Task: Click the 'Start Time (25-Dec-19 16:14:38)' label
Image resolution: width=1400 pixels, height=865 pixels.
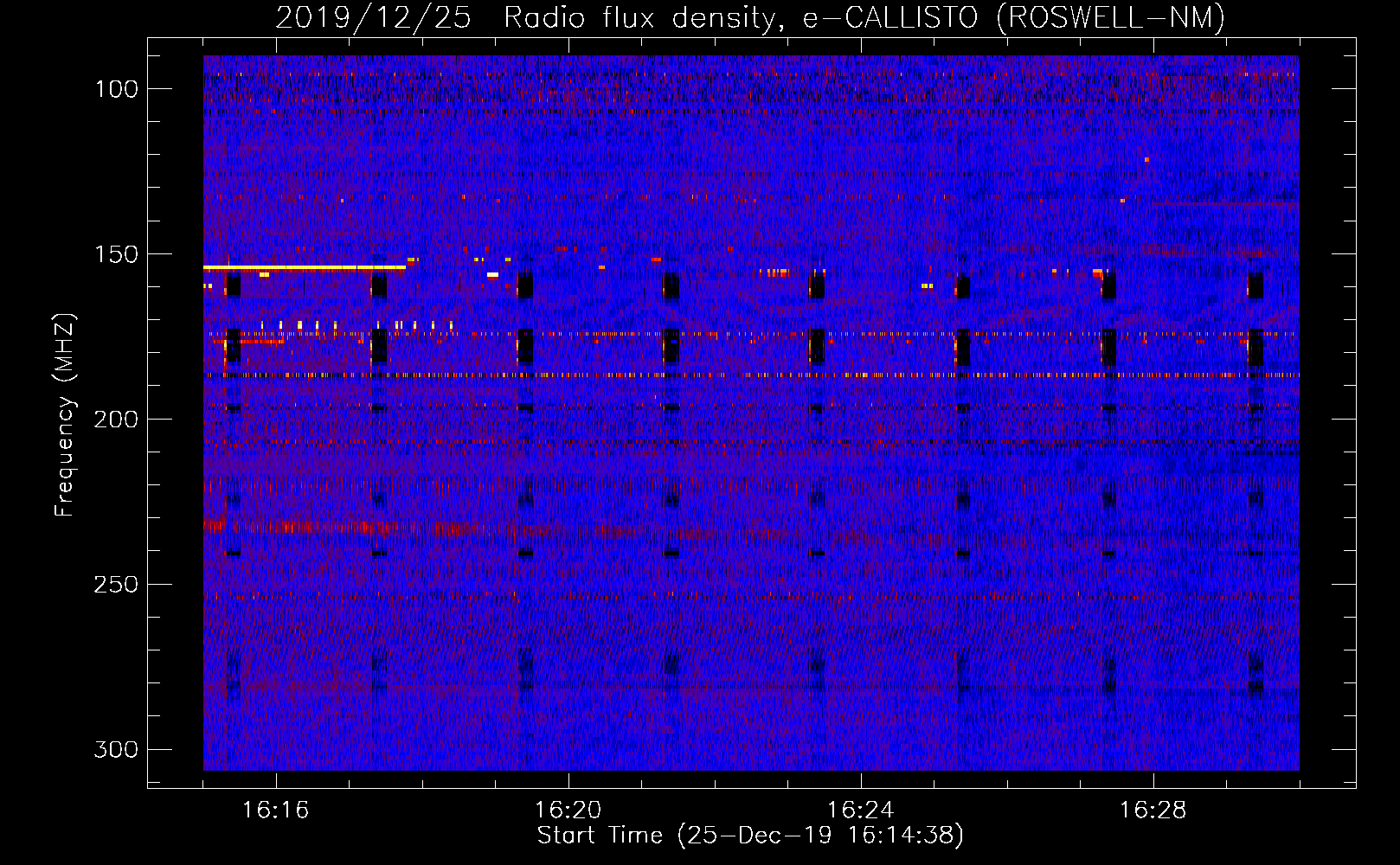Action: [750, 836]
